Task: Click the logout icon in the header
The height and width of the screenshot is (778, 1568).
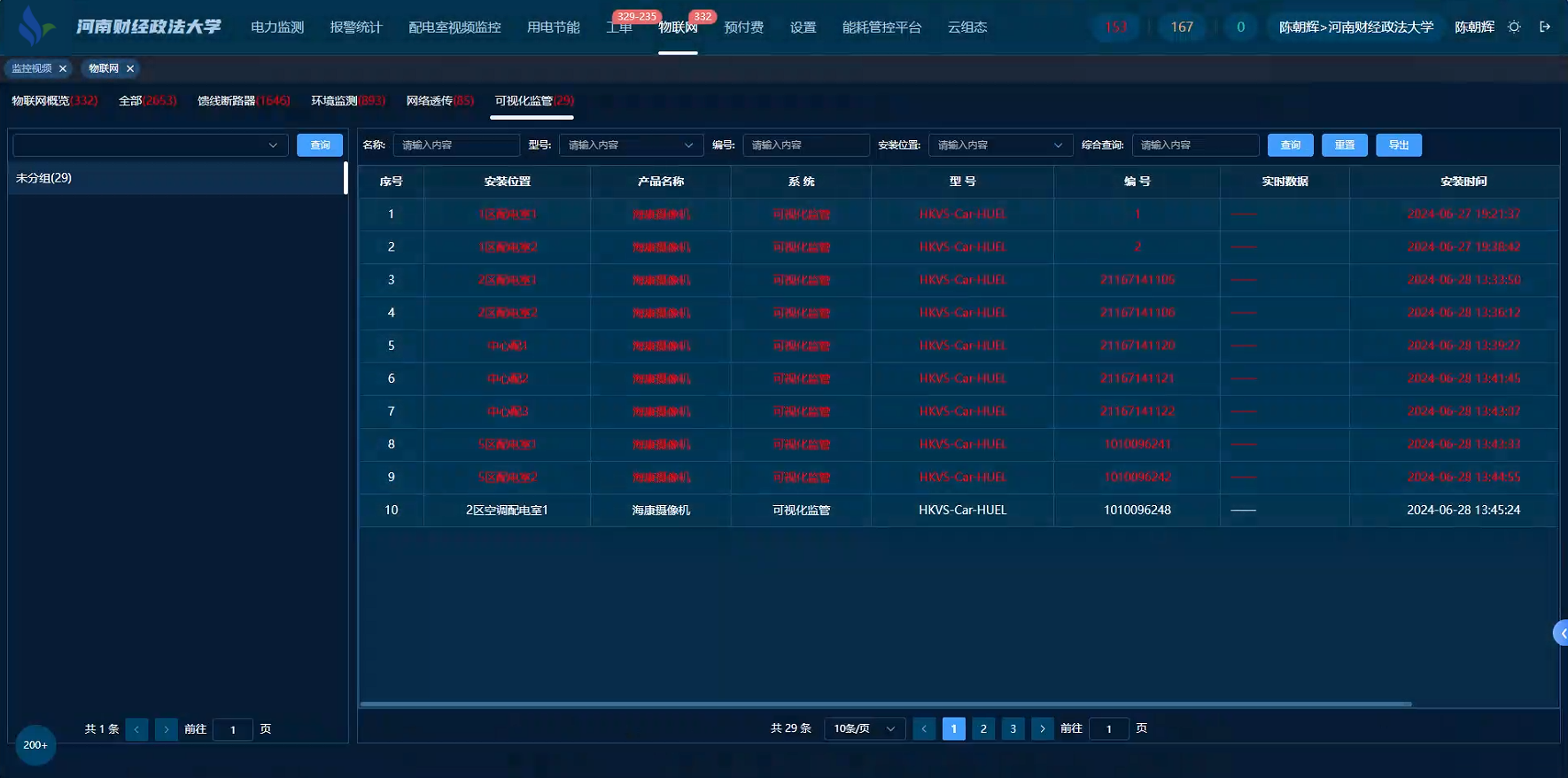Action: click(x=1545, y=27)
